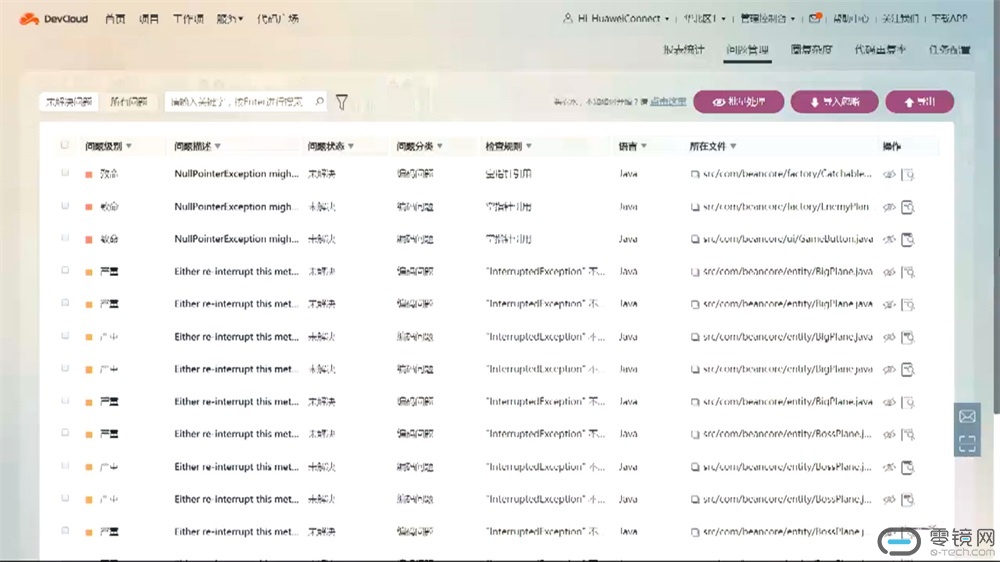Viewport: 1000px width, 562px height.
Task: Check the first NullPointerException row checkbox
Action: point(65,174)
